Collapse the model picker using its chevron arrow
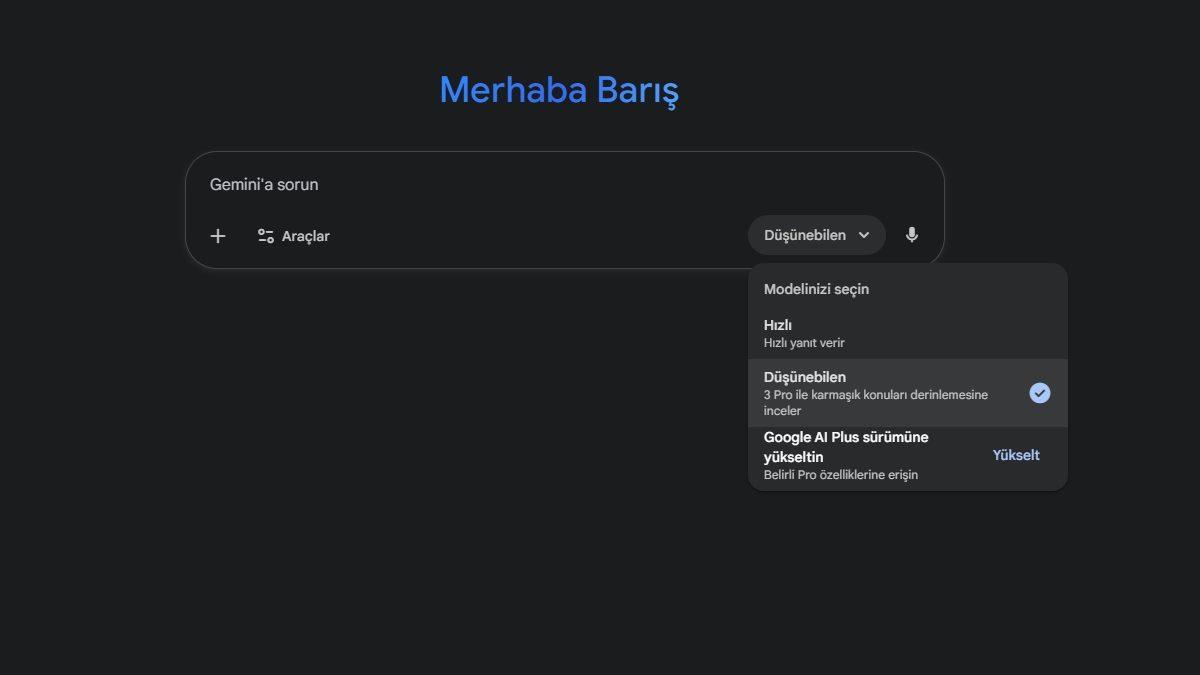1200x675 pixels. point(864,235)
